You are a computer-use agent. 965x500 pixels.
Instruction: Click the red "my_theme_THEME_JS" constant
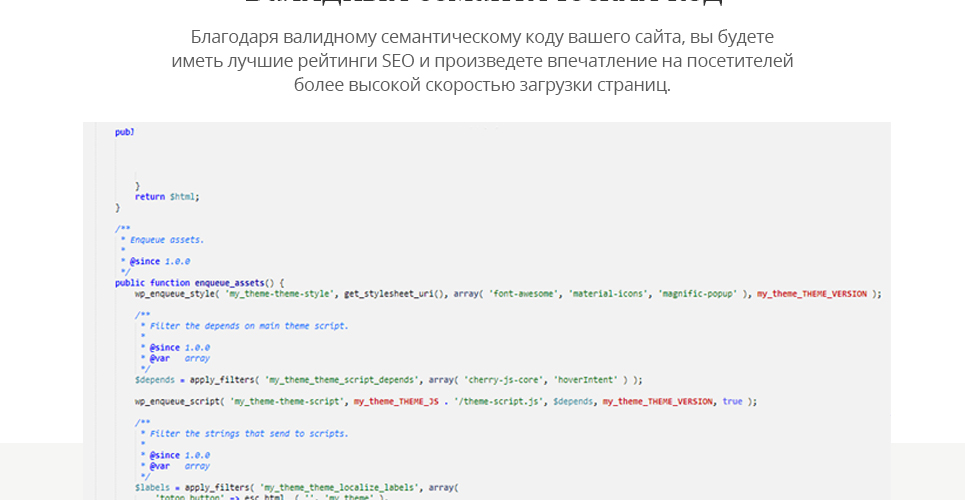pyautogui.click(x=396, y=401)
